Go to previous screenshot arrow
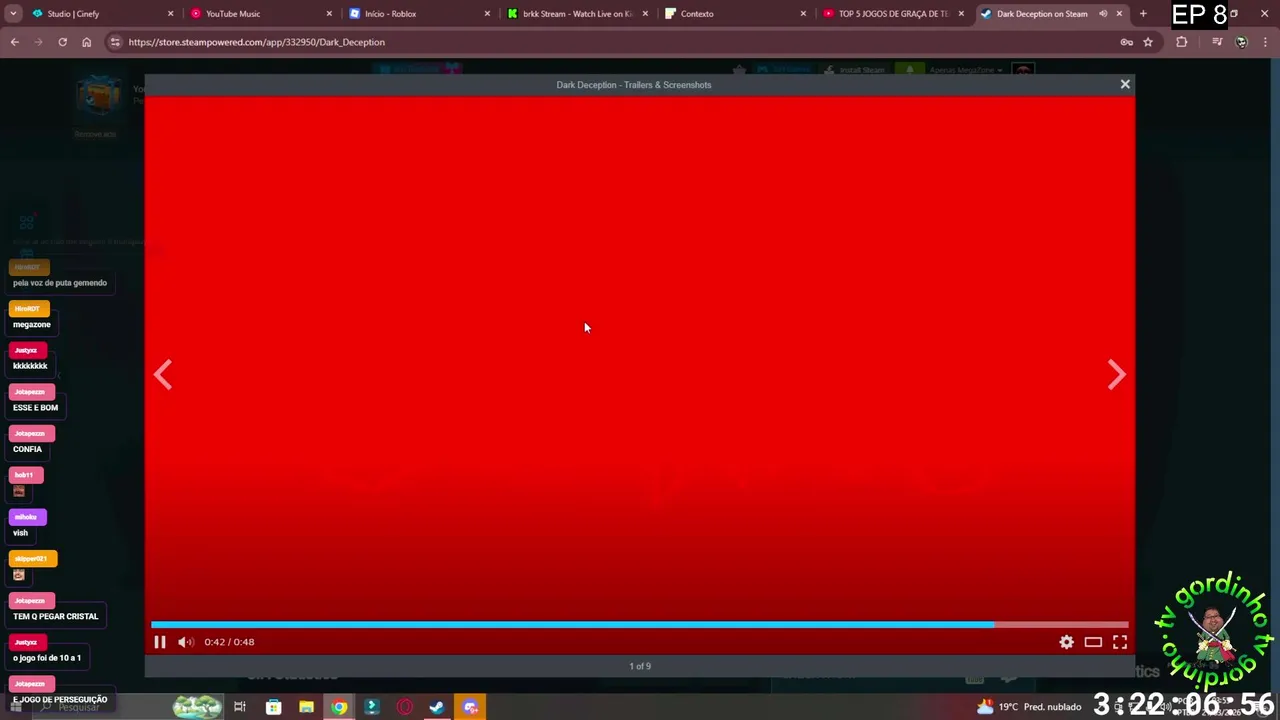This screenshot has height=720, width=1280. click(163, 374)
